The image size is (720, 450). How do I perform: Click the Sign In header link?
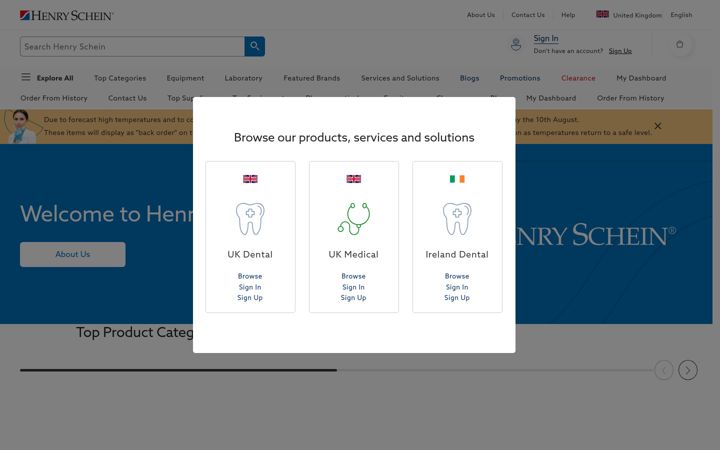[546, 39]
